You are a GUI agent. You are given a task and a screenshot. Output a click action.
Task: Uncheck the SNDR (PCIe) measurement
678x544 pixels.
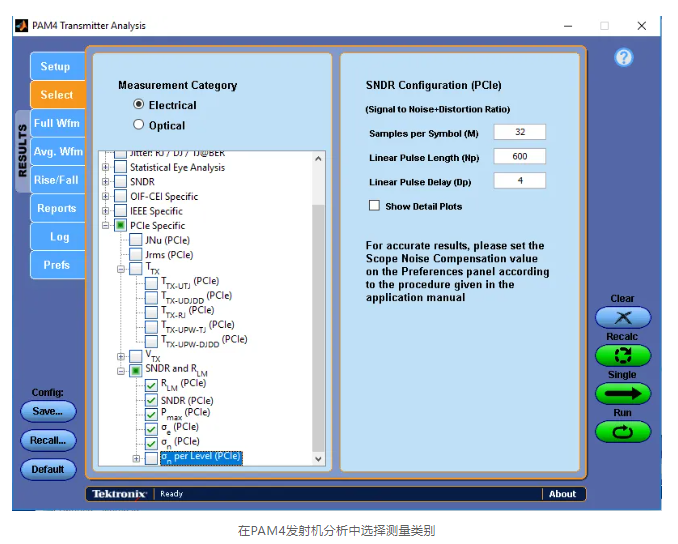[x=152, y=400]
